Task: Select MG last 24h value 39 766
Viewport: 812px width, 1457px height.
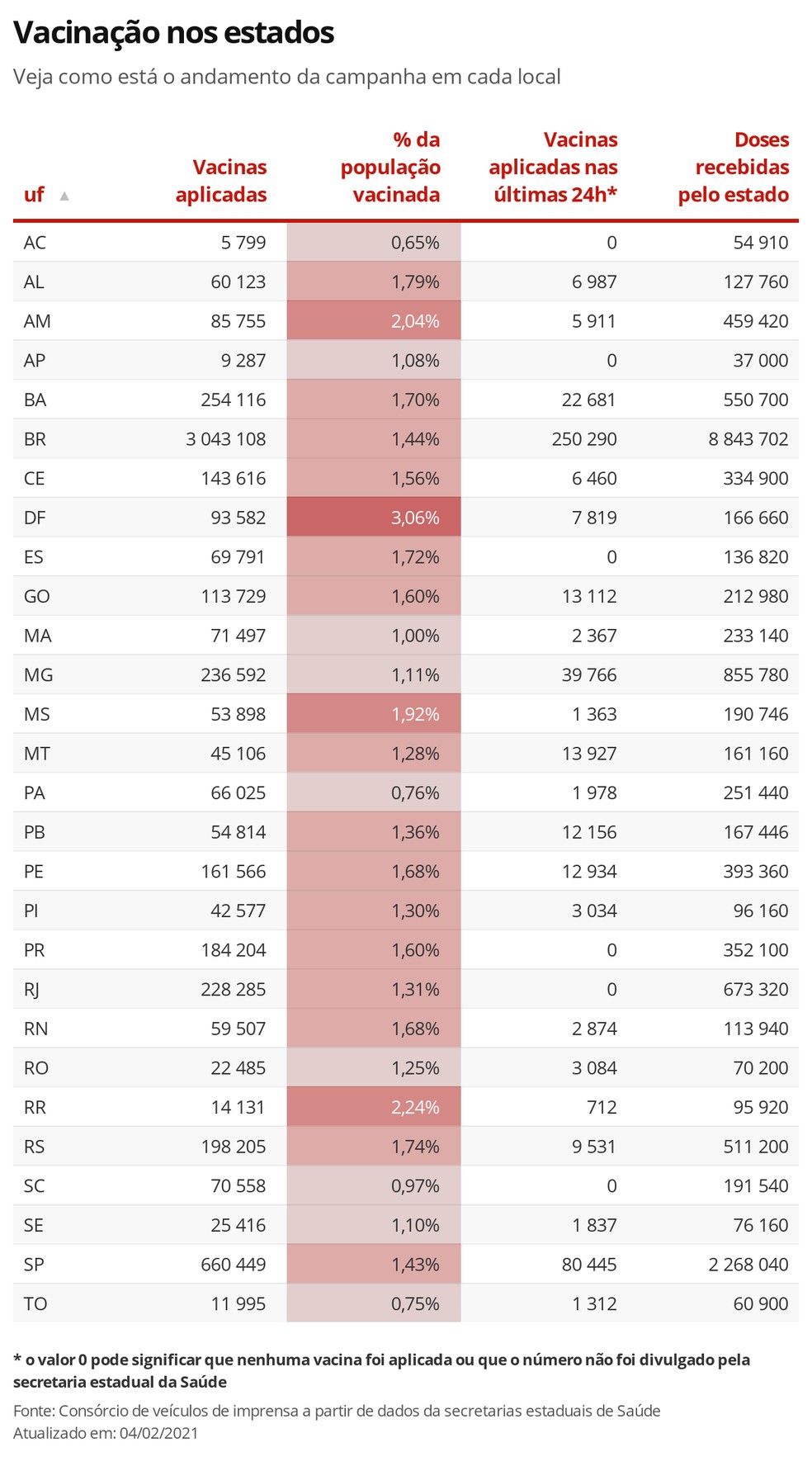Action: [589, 675]
